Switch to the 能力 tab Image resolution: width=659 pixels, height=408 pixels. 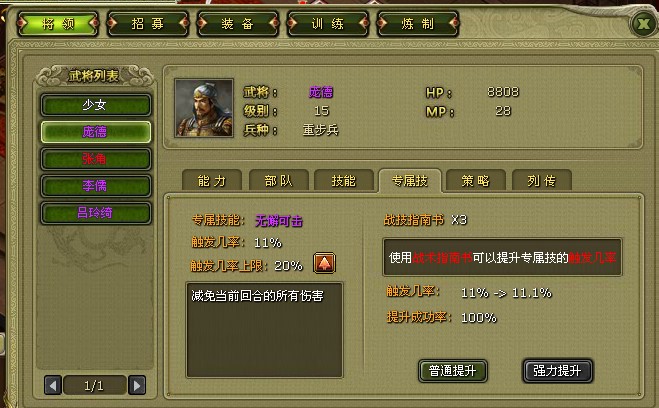click(x=212, y=181)
